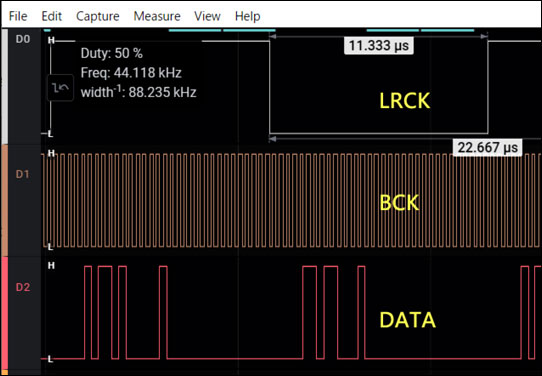Image resolution: width=542 pixels, height=376 pixels.
Task: Open the Edit menu
Action: pyautogui.click(x=52, y=16)
